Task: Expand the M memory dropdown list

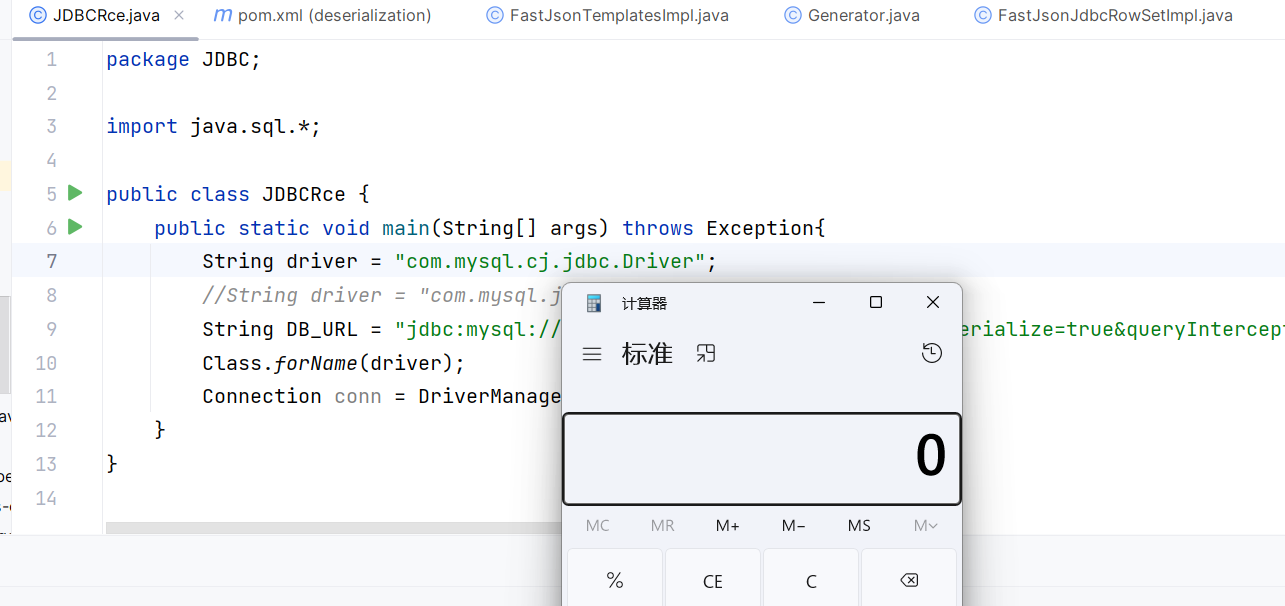Action: 925,526
